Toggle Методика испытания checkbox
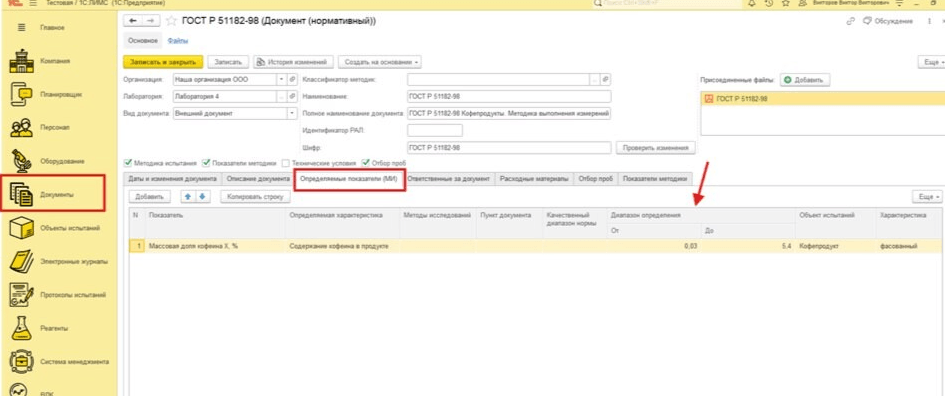 127,163
